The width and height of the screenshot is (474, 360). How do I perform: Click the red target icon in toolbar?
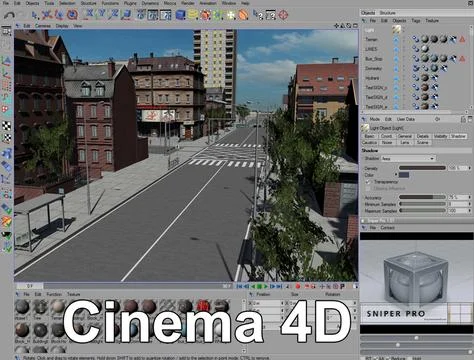click(283, 15)
